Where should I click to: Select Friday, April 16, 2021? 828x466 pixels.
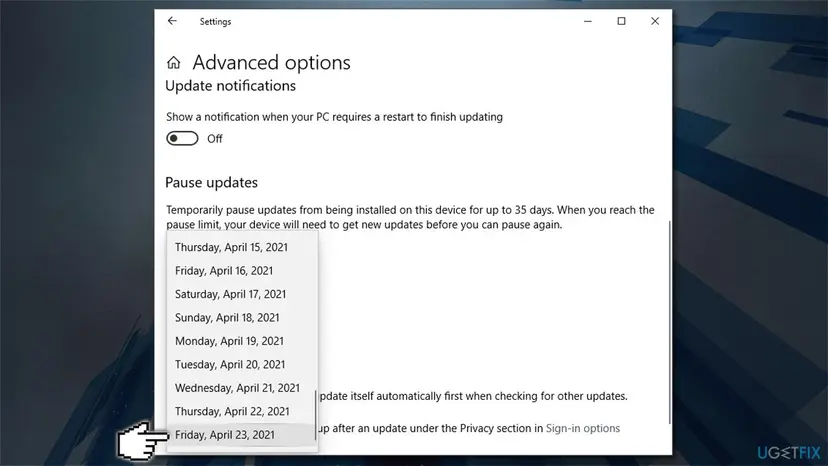click(x=242, y=271)
